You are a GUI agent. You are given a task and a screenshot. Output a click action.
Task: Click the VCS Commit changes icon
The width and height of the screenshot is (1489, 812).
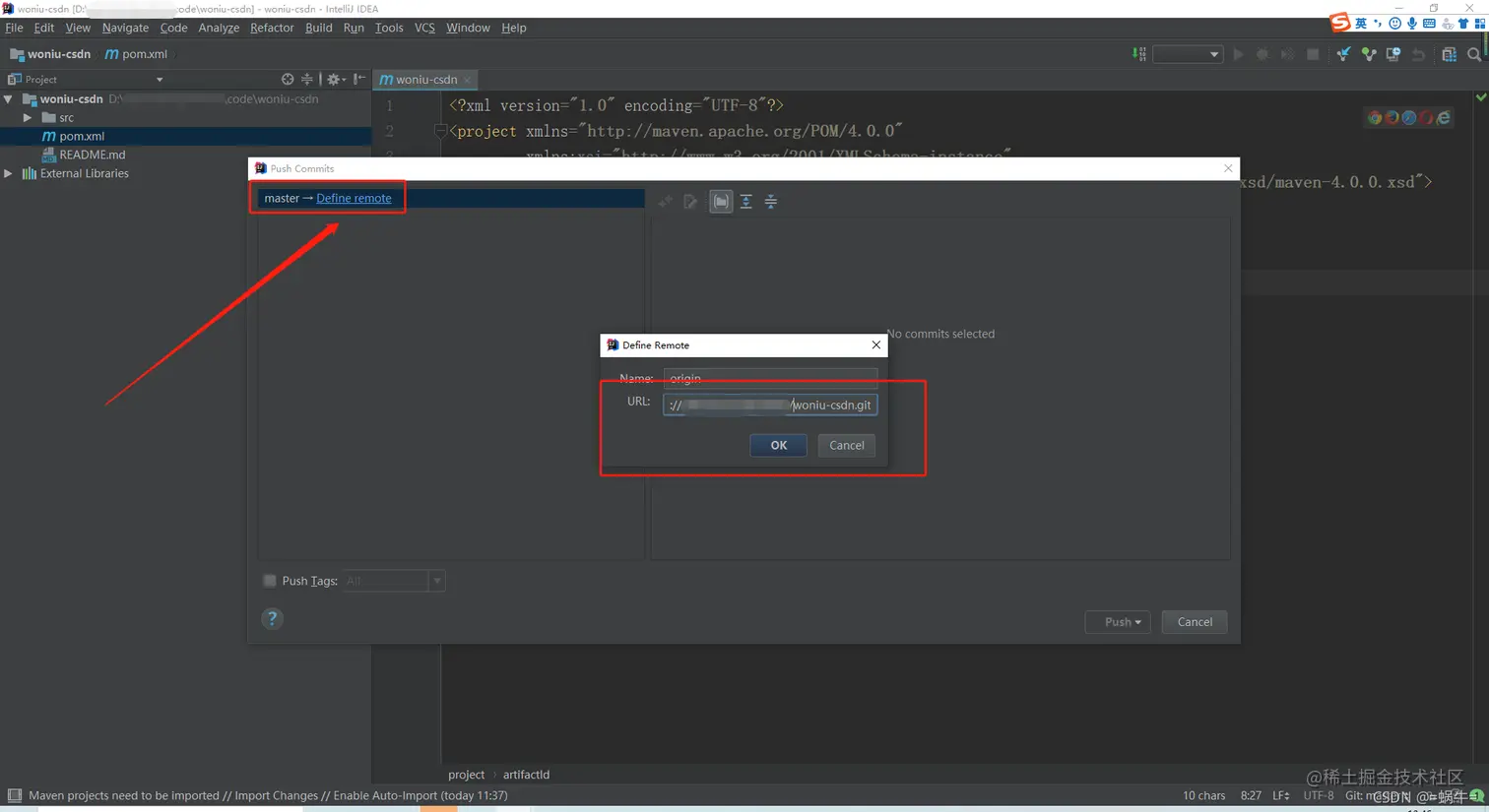1369,54
